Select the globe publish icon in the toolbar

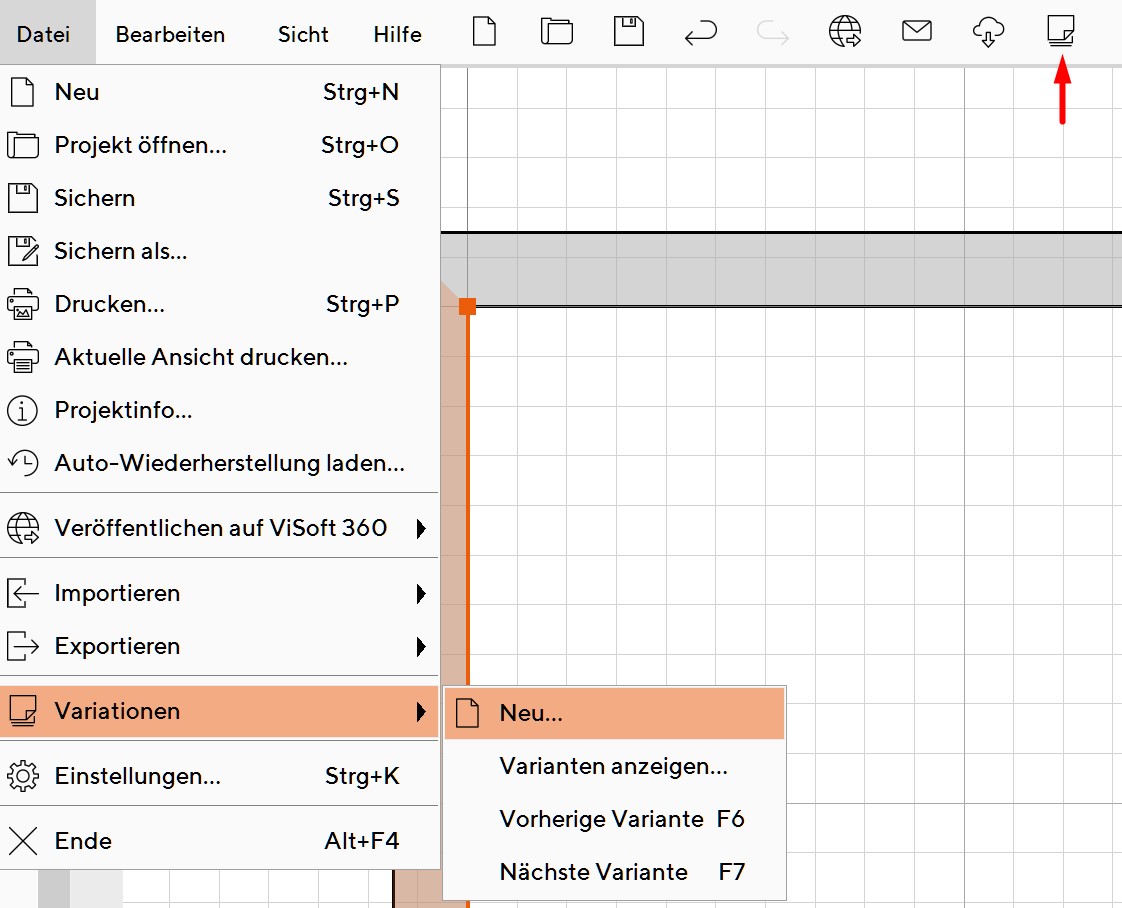pyautogui.click(x=845, y=31)
